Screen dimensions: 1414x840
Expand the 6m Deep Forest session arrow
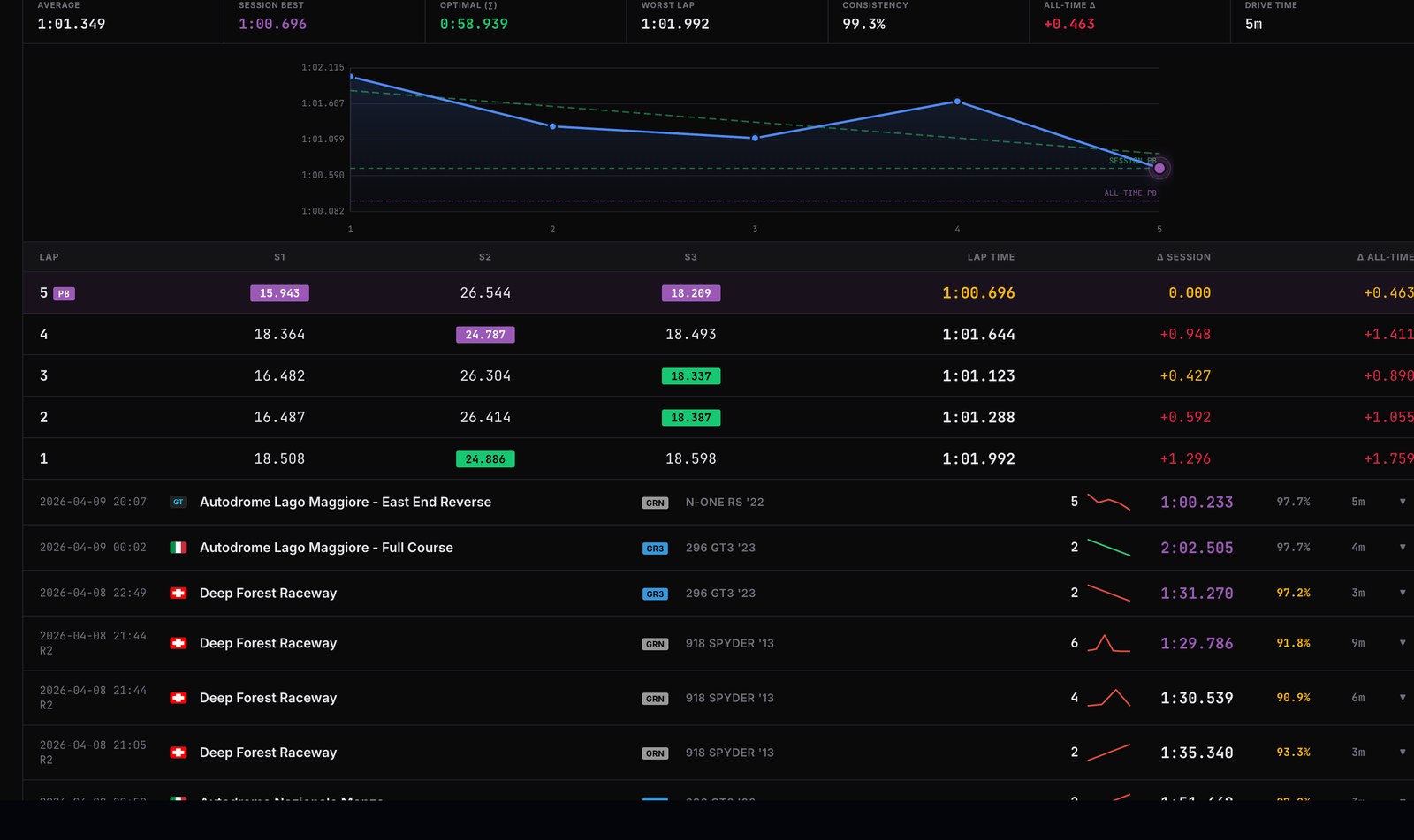click(1403, 698)
